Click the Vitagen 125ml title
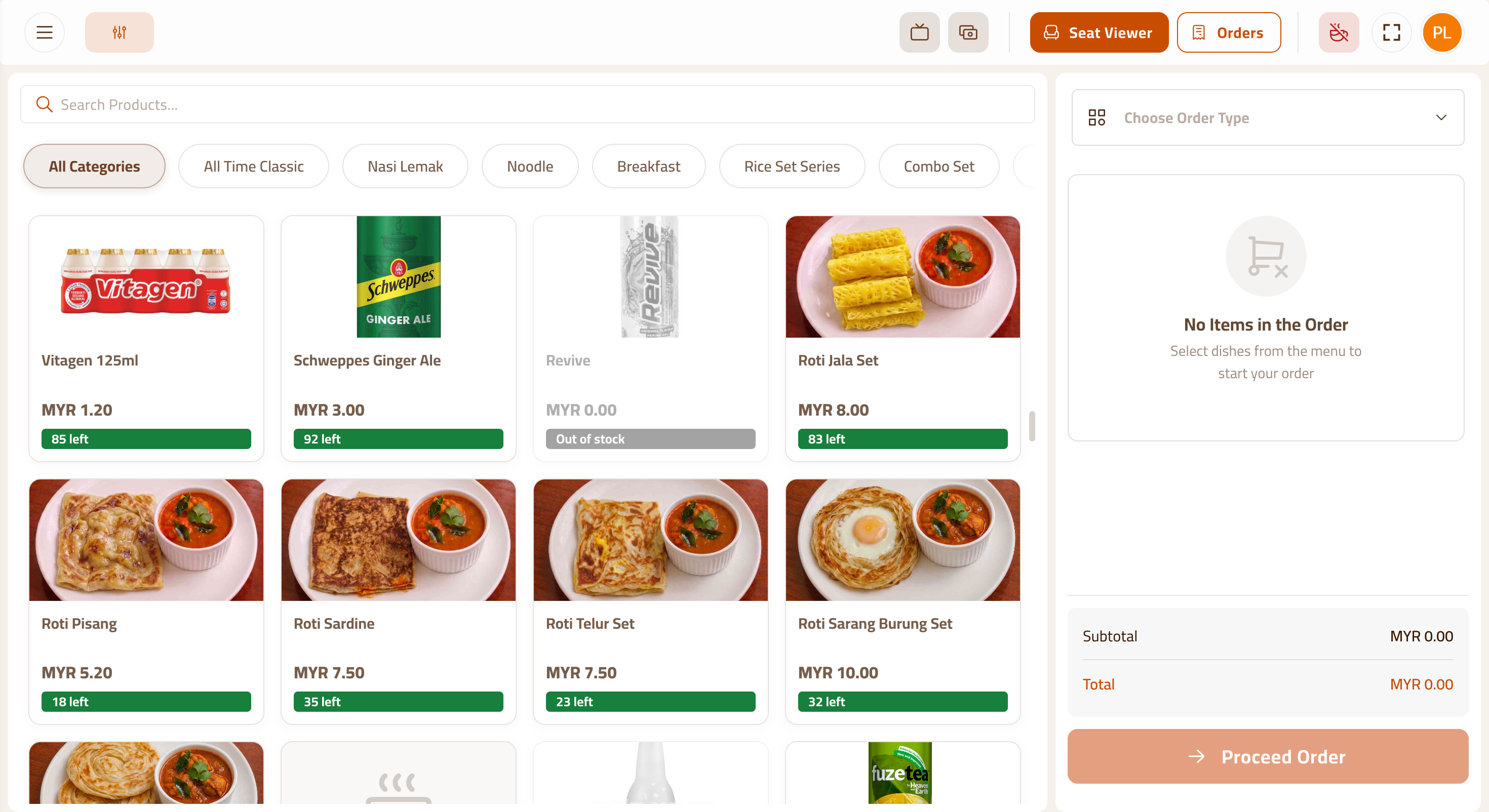This screenshot has width=1489, height=812. pos(90,360)
